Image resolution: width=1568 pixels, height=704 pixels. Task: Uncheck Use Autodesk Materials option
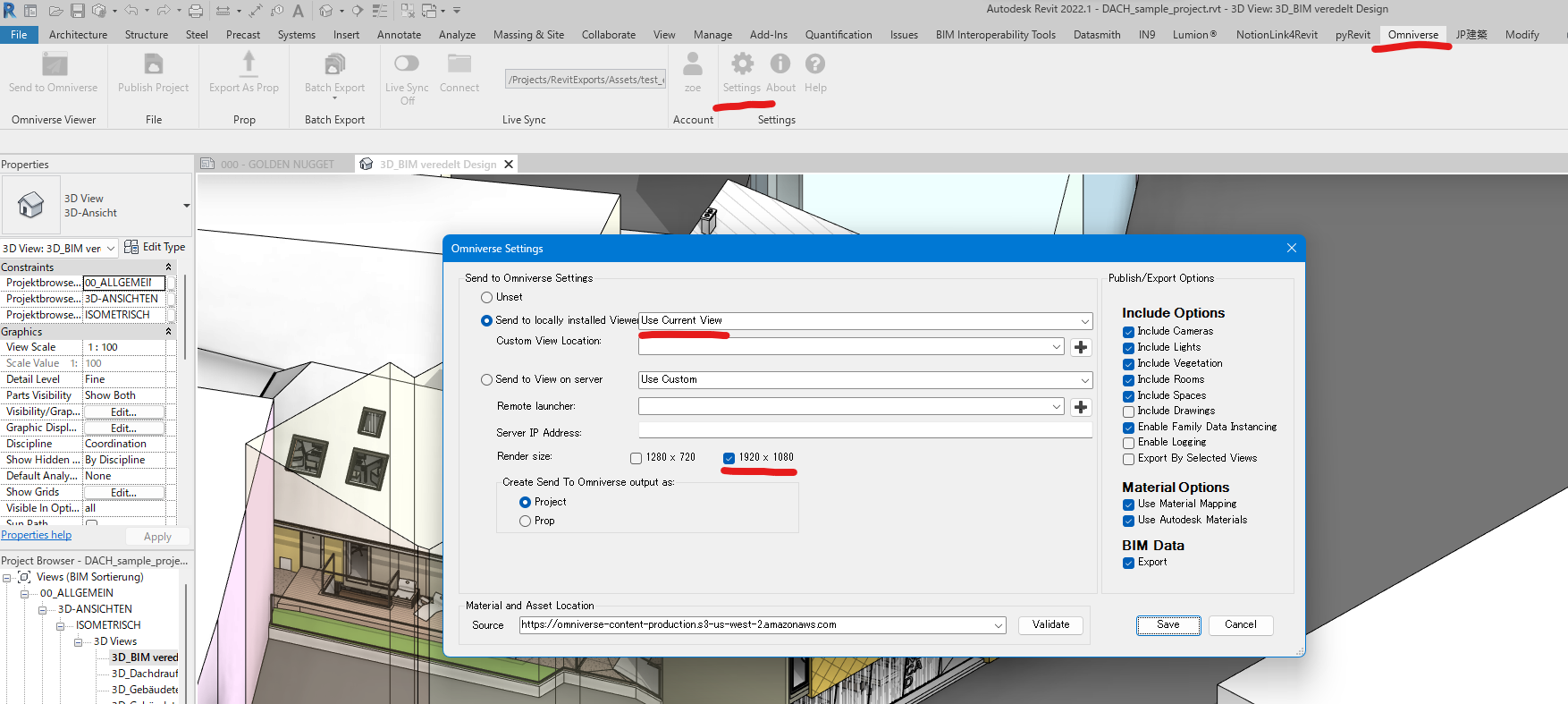(x=1129, y=521)
